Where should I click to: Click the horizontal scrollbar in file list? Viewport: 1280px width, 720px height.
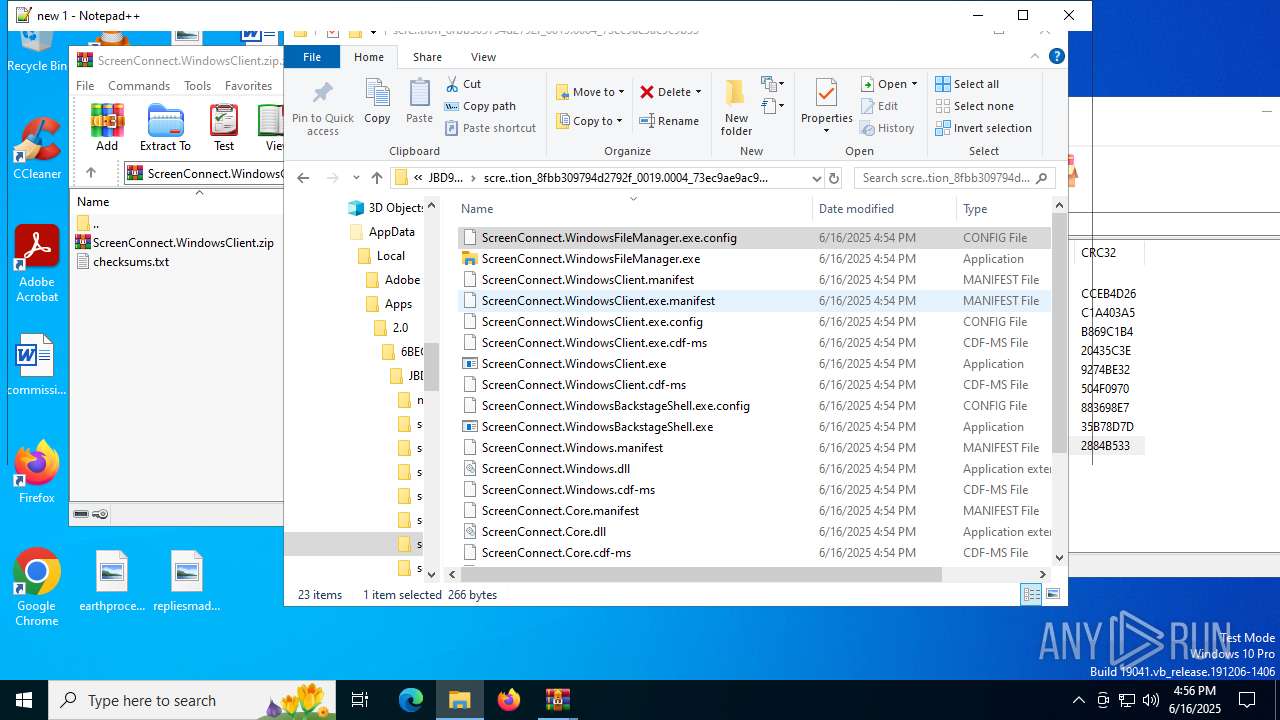700,575
